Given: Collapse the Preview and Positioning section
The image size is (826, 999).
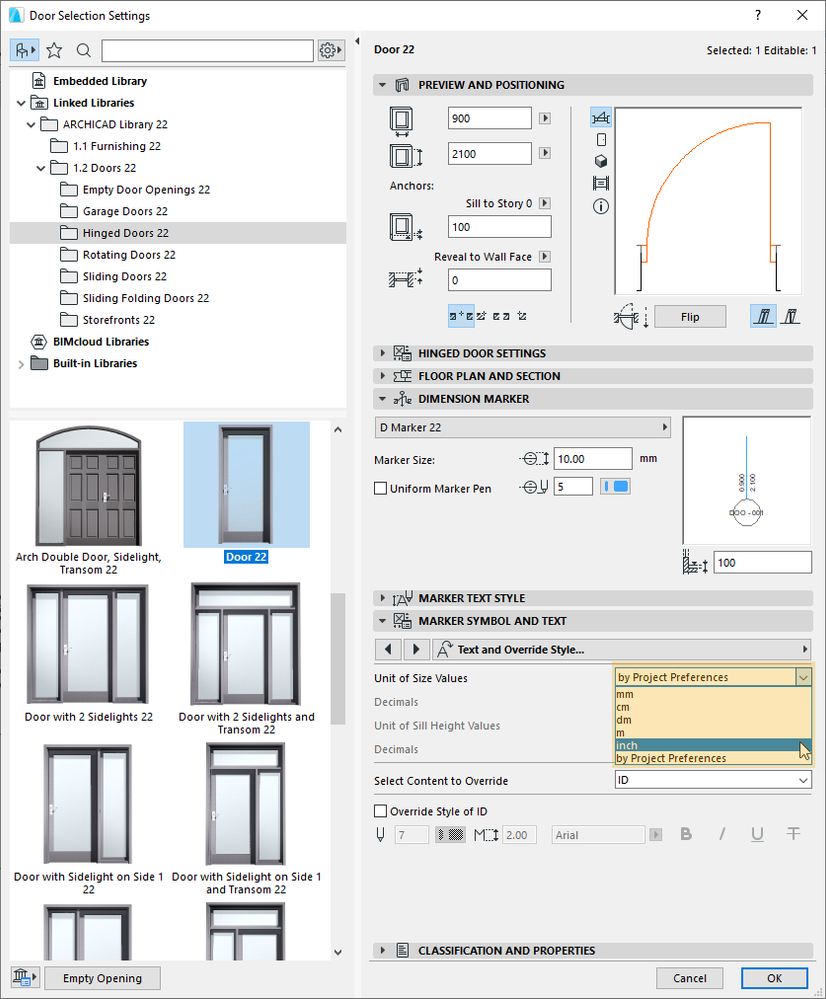Looking at the screenshot, I should tap(383, 85).
